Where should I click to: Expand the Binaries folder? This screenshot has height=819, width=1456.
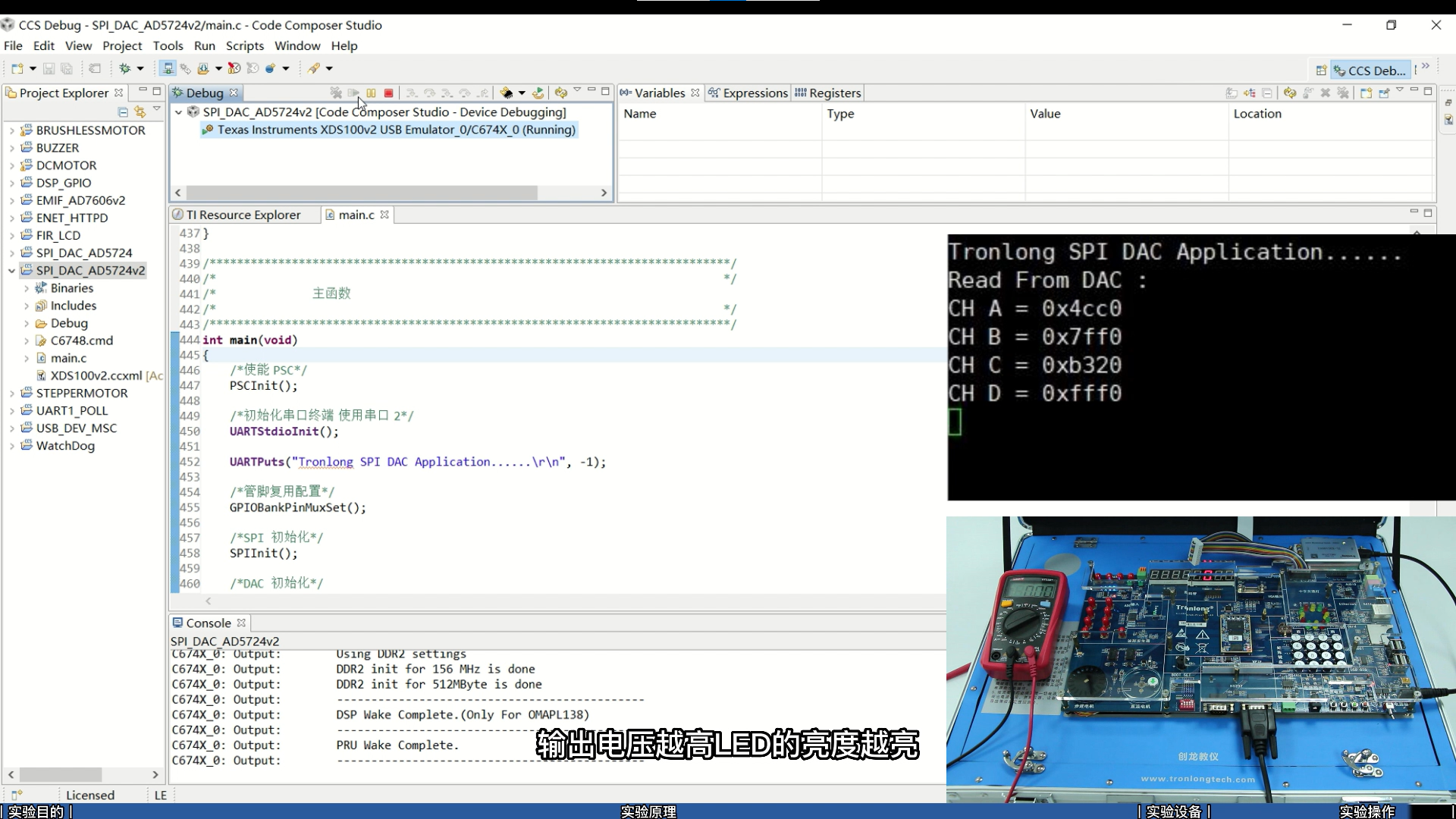27,288
